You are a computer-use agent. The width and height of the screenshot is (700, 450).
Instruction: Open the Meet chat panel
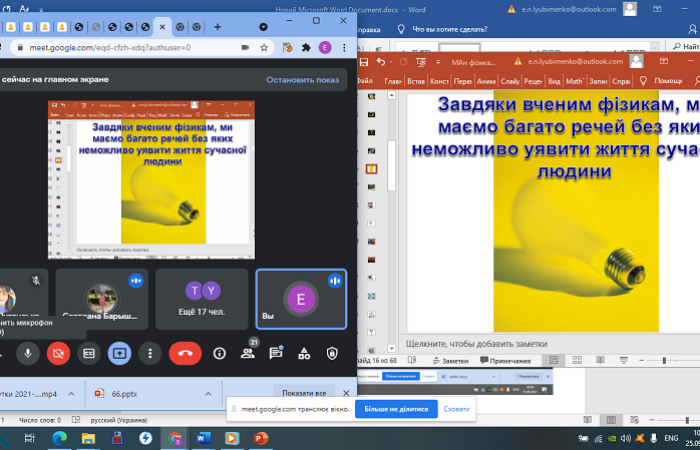[276, 352]
